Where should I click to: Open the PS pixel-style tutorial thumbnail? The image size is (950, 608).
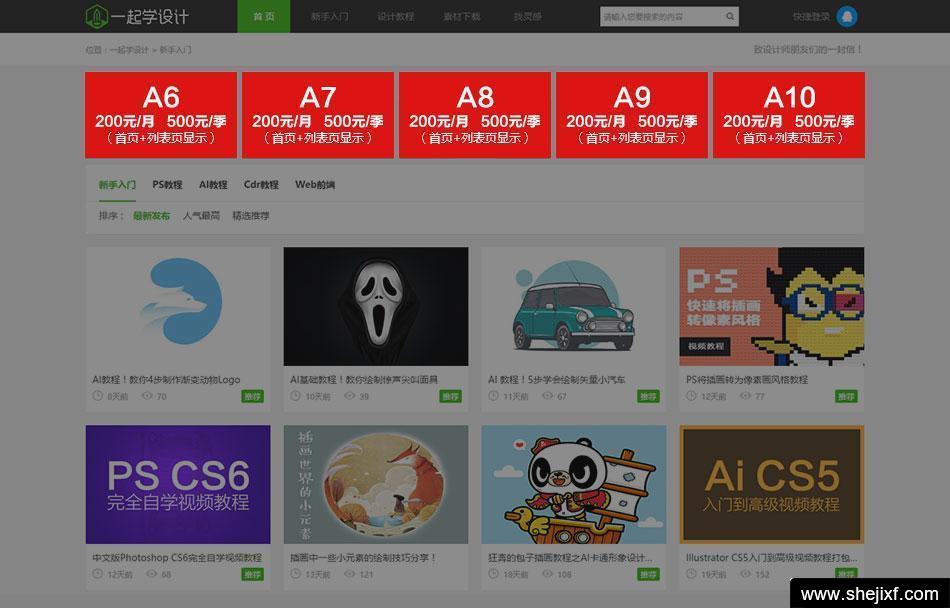pos(772,306)
